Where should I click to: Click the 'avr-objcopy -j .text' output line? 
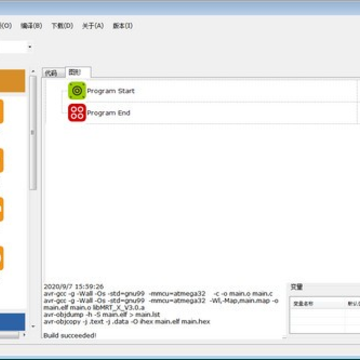pyautogui.click(x=127, y=322)
